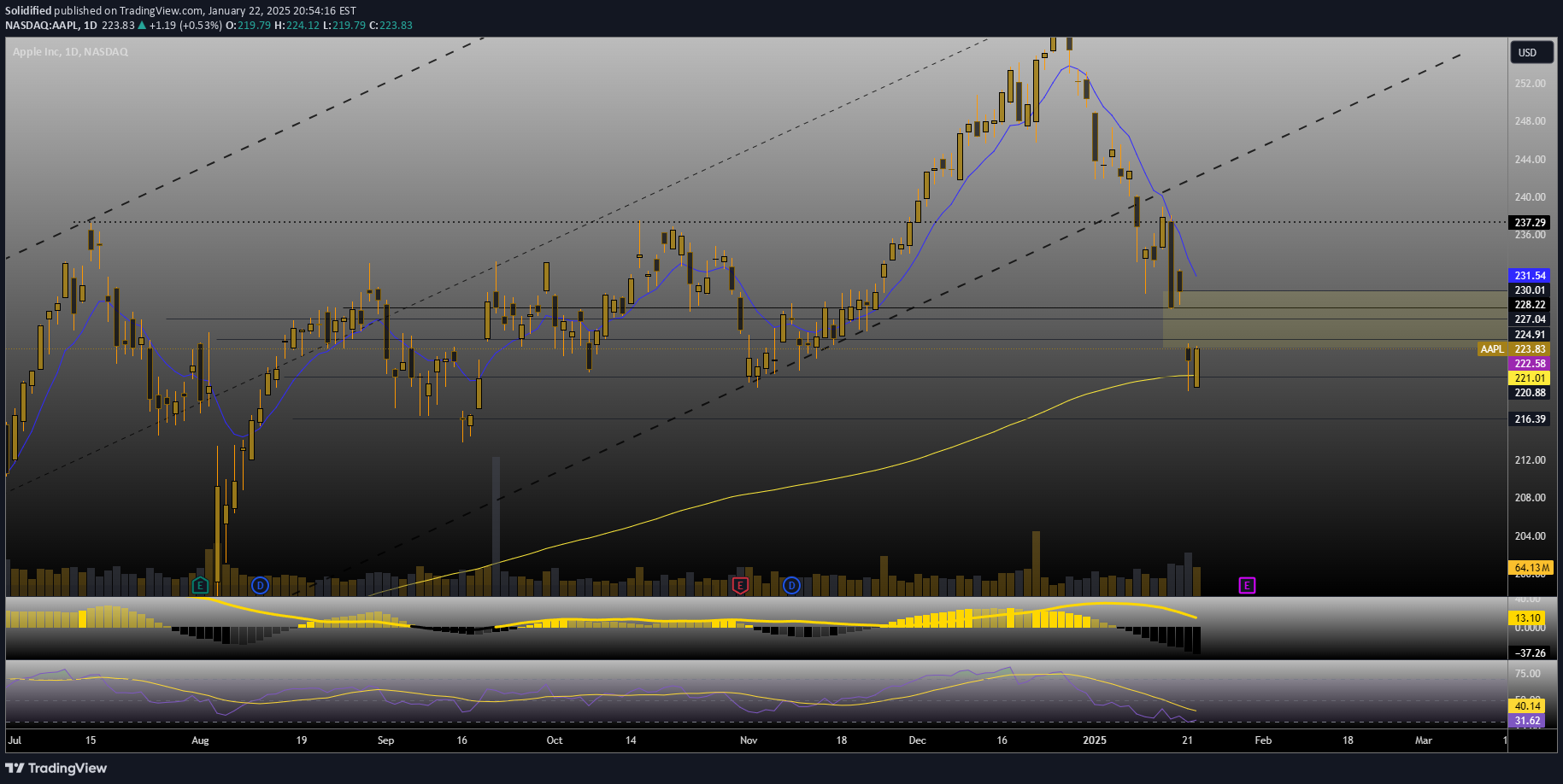1563x784 pixels.
Task: Click the Apple Inc, 1D, NASDAQ chart title
Action: pos(70,52)
